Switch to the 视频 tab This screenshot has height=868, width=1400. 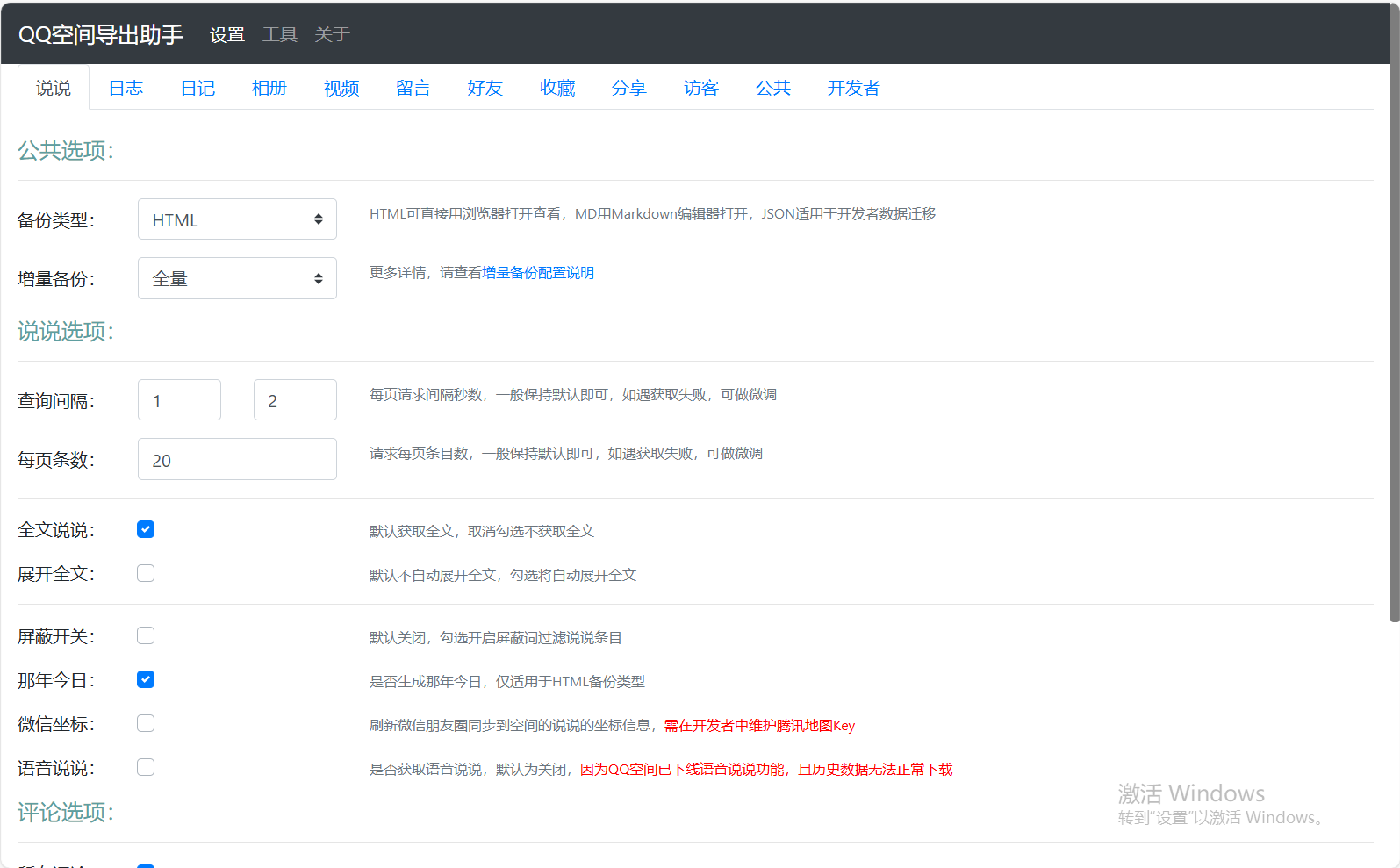point(341,88)
